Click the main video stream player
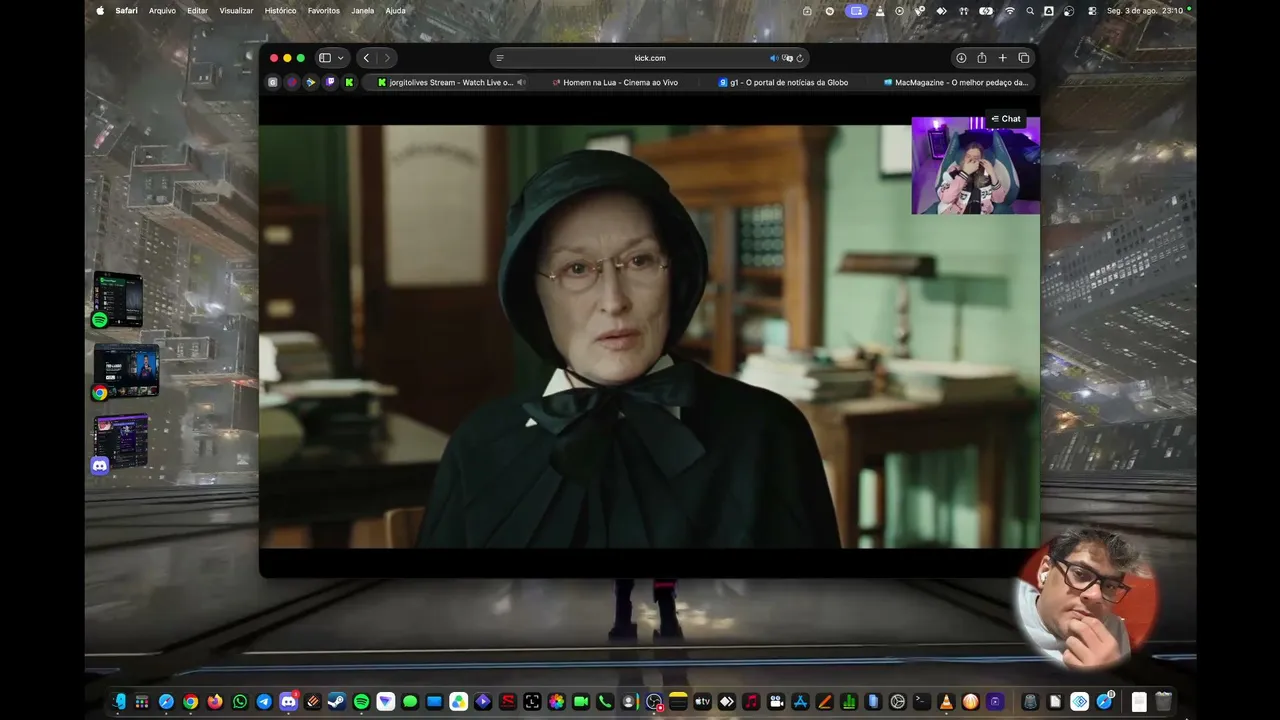Screen dimensions: 1280x720 tap(649, 336)
